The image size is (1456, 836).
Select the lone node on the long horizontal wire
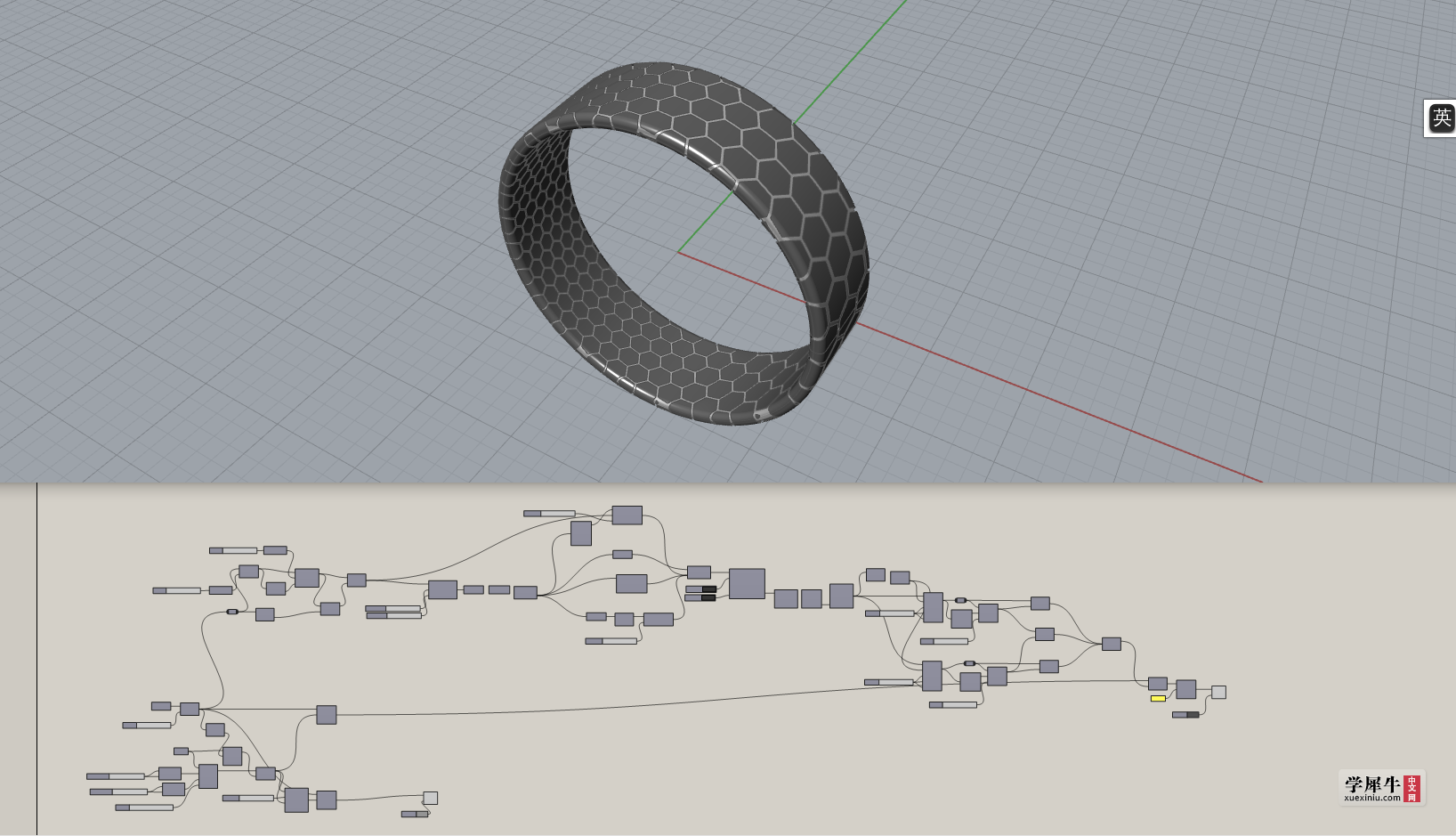tap(327, 714)
